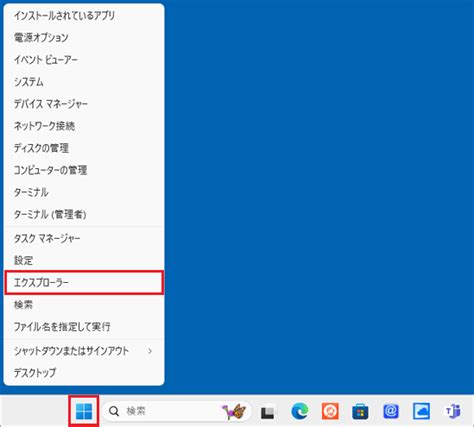The image size is (474, 427).
Task: Open the cloud photo app icon
Action: [421, 411]
